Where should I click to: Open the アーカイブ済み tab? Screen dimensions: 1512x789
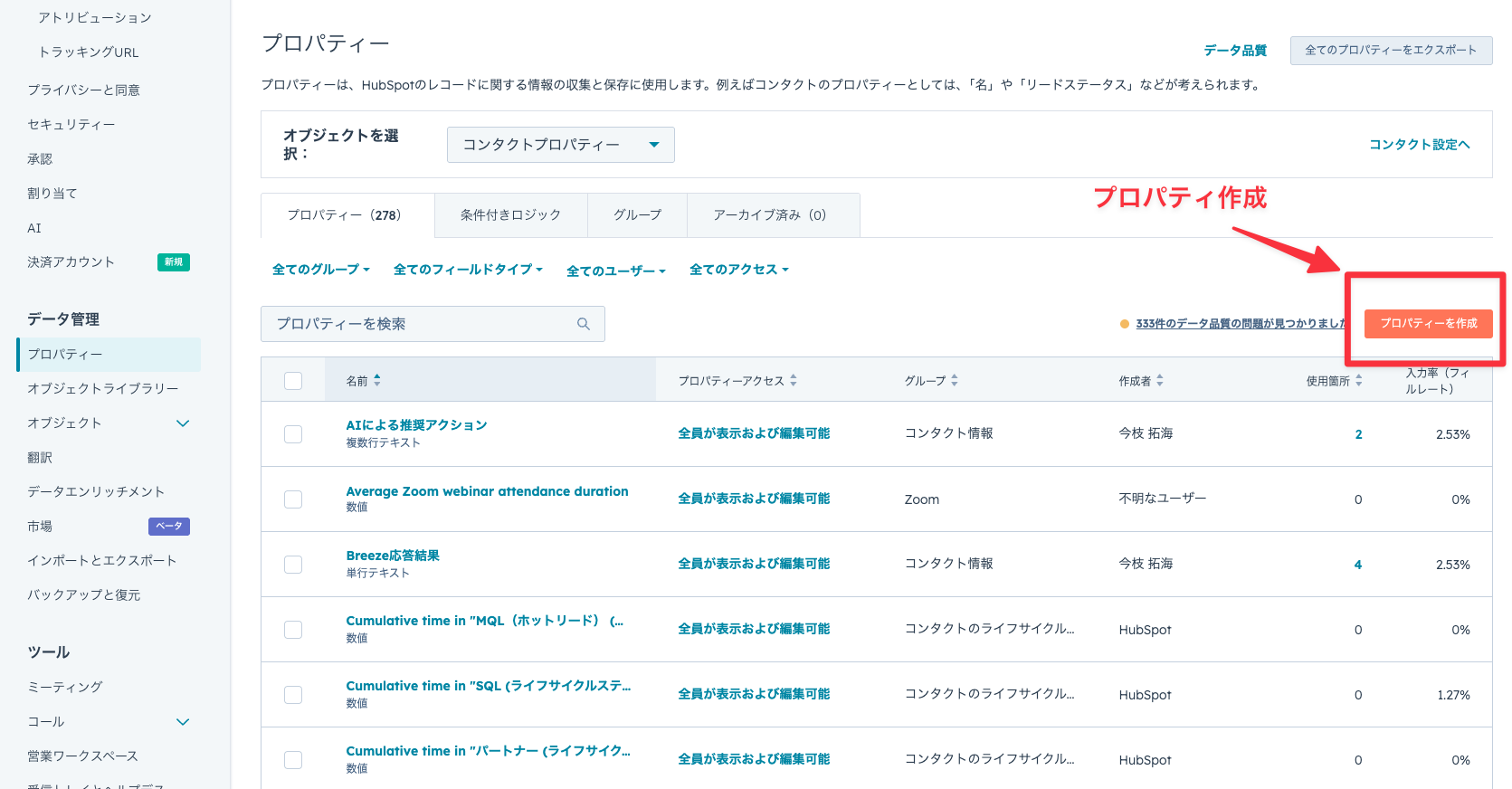[x=769, y=215]
